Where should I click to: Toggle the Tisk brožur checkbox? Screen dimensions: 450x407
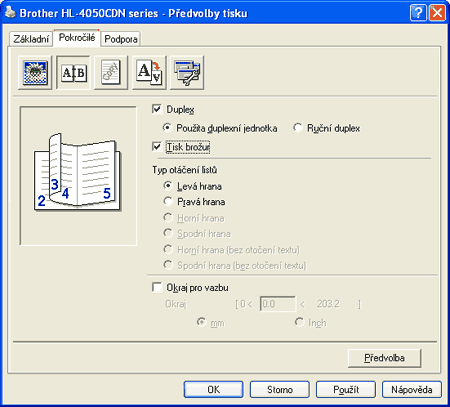157,147
